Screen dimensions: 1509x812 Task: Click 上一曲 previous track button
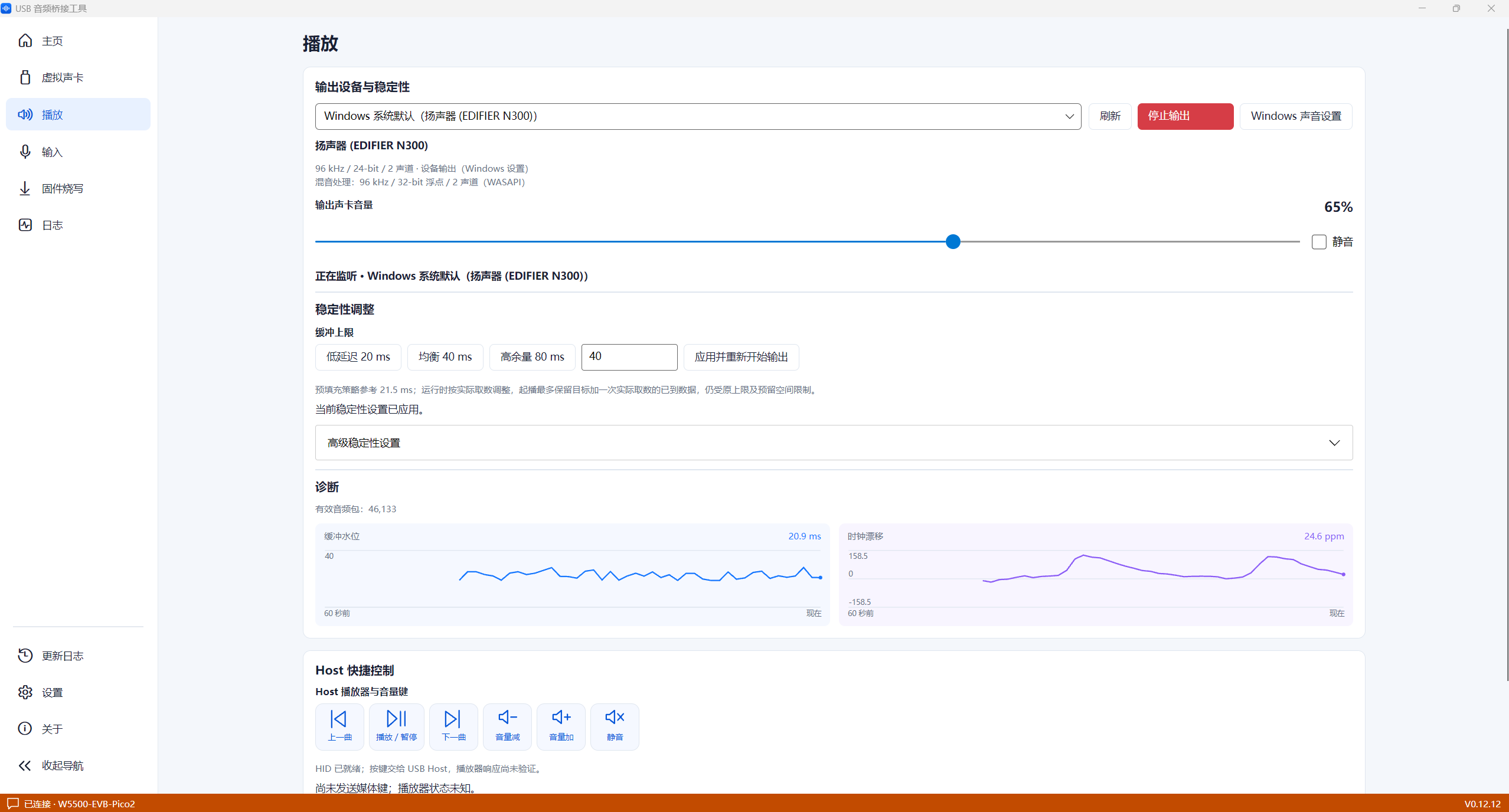339,726
